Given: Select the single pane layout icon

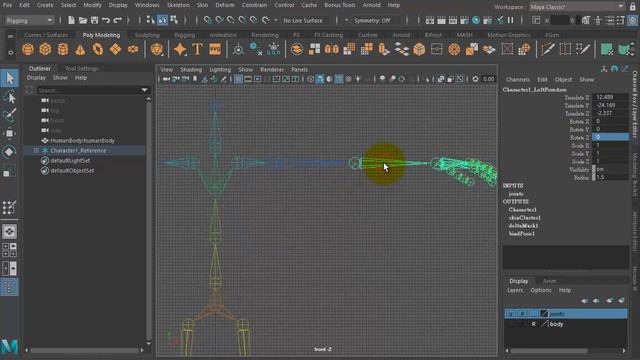Looking at the screenshot, I should coord(9,231).
